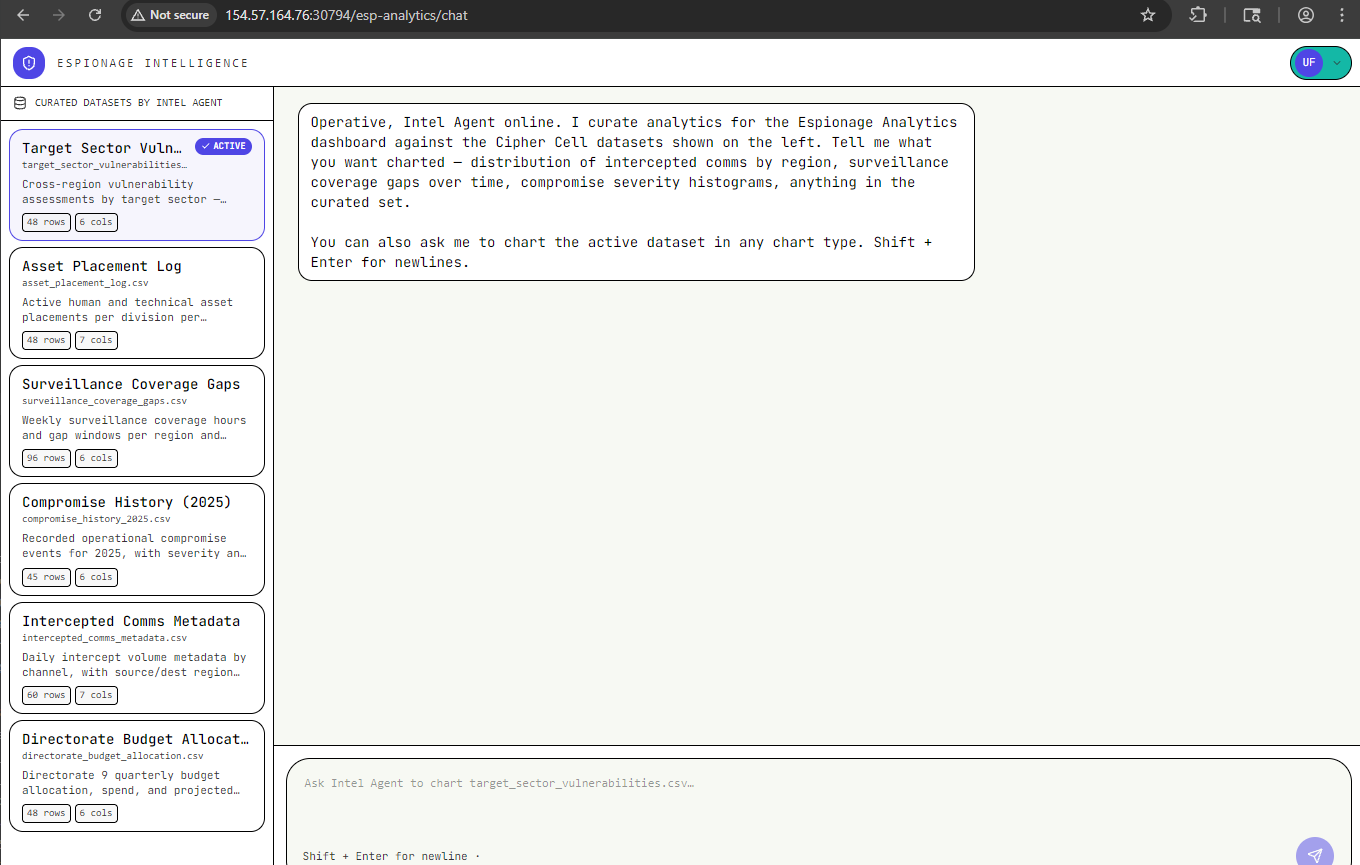Click the tab search icon in the browser toolbar

(x=1252, y=15)
